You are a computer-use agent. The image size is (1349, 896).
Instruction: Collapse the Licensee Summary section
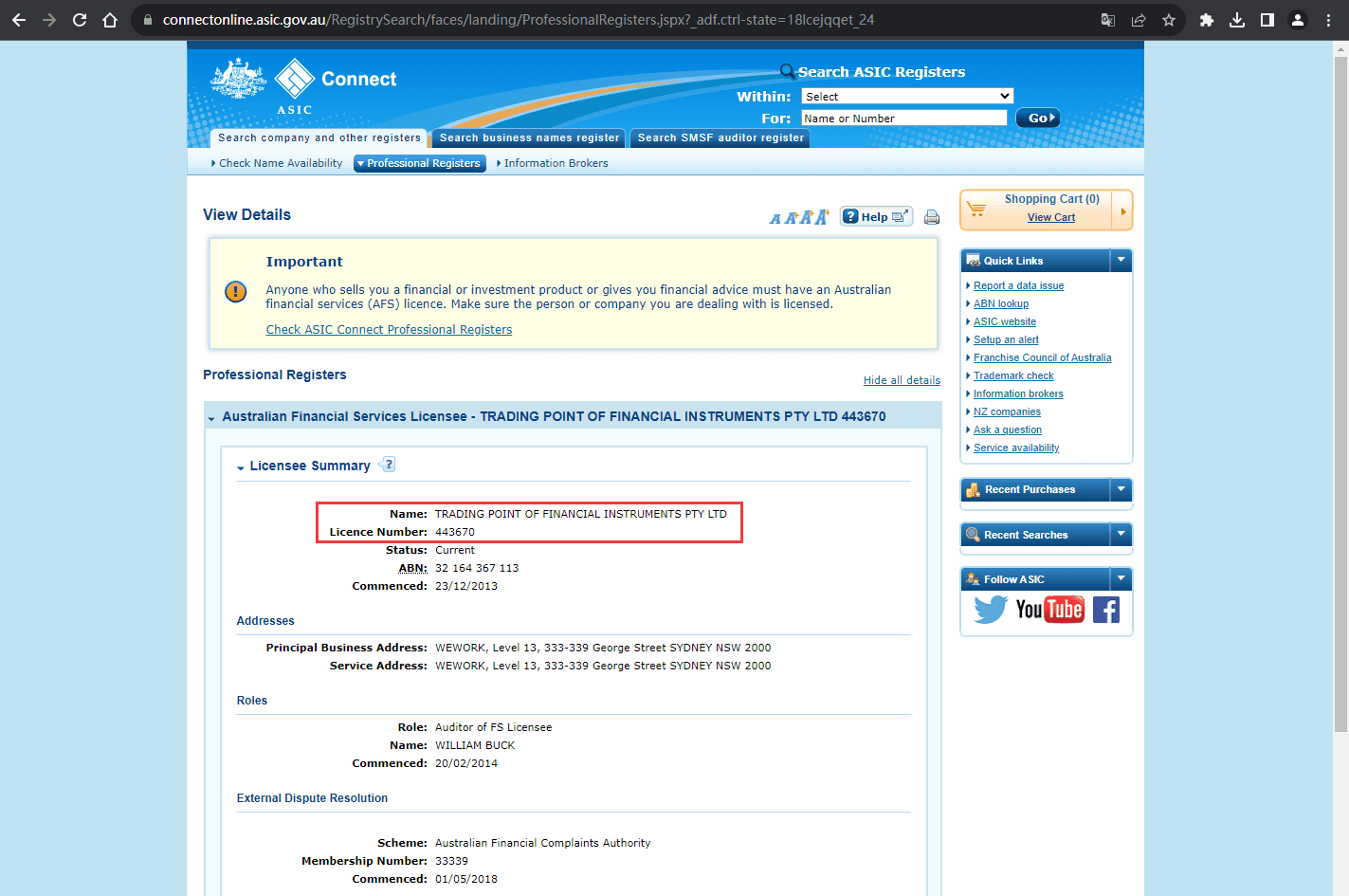[x=241, y=466]
